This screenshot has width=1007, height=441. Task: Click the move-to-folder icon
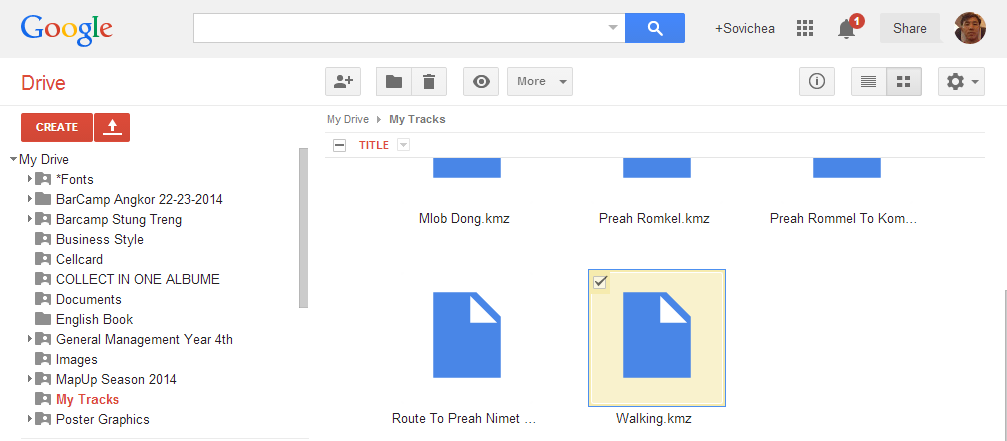(x=394, y=82)
